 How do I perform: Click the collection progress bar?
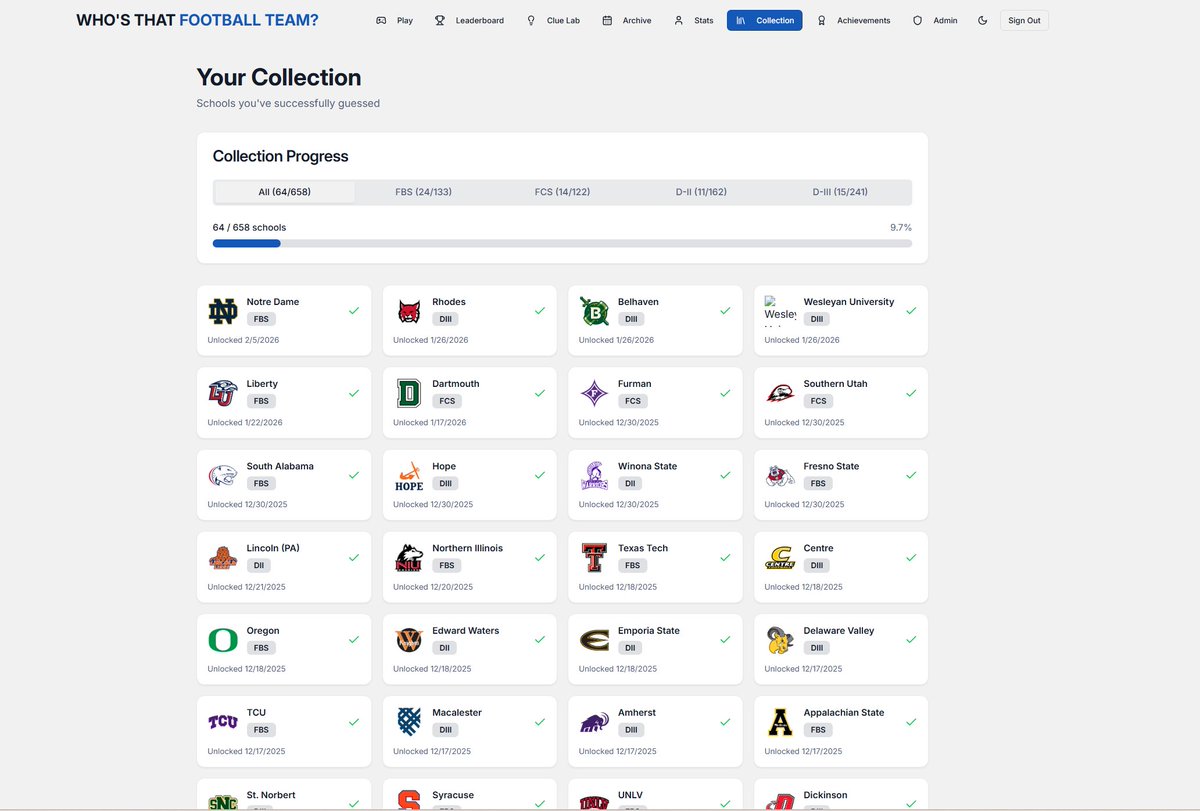click(562, 243)
